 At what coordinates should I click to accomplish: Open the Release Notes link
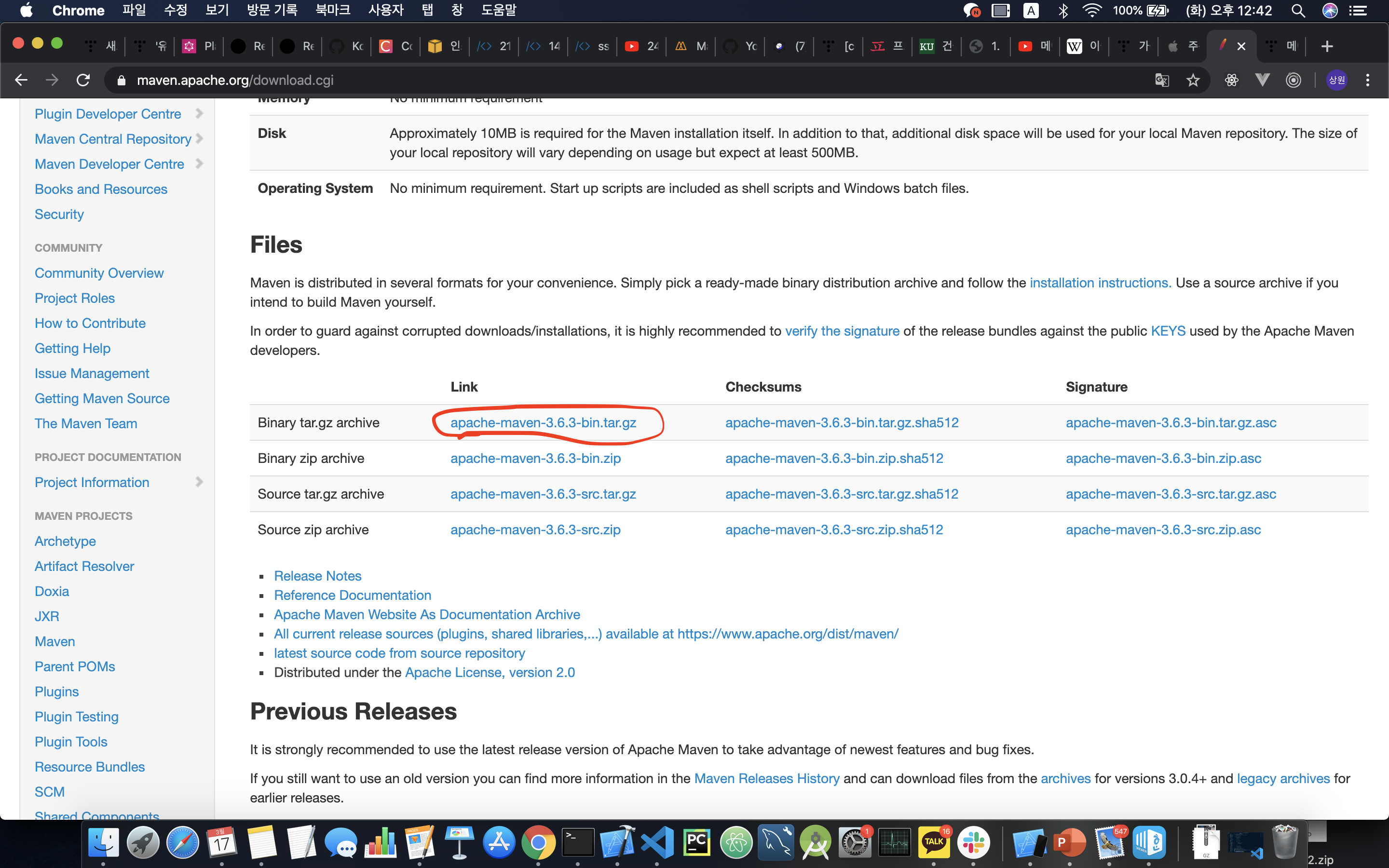point(317,576)
